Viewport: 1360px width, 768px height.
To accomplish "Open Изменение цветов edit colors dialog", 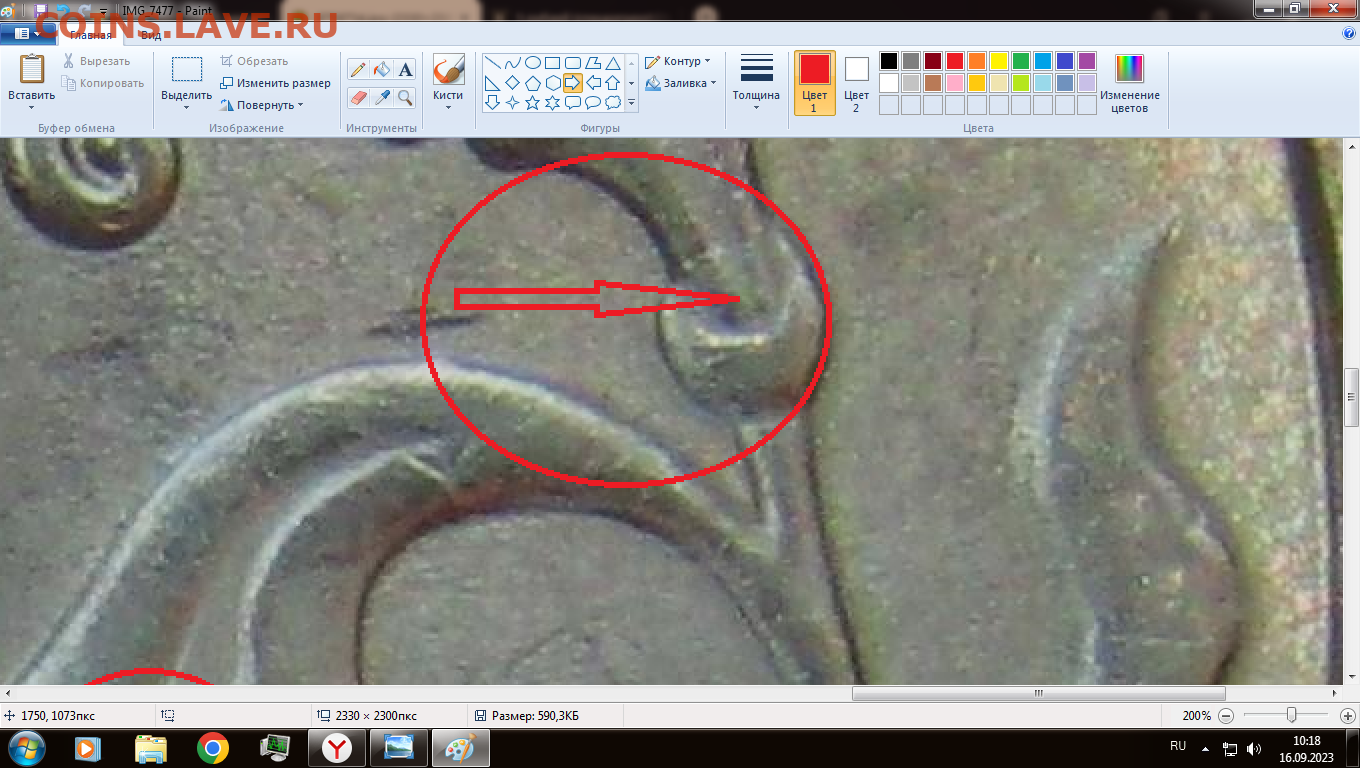I will pyautogui.click(x=1129, y=83).
